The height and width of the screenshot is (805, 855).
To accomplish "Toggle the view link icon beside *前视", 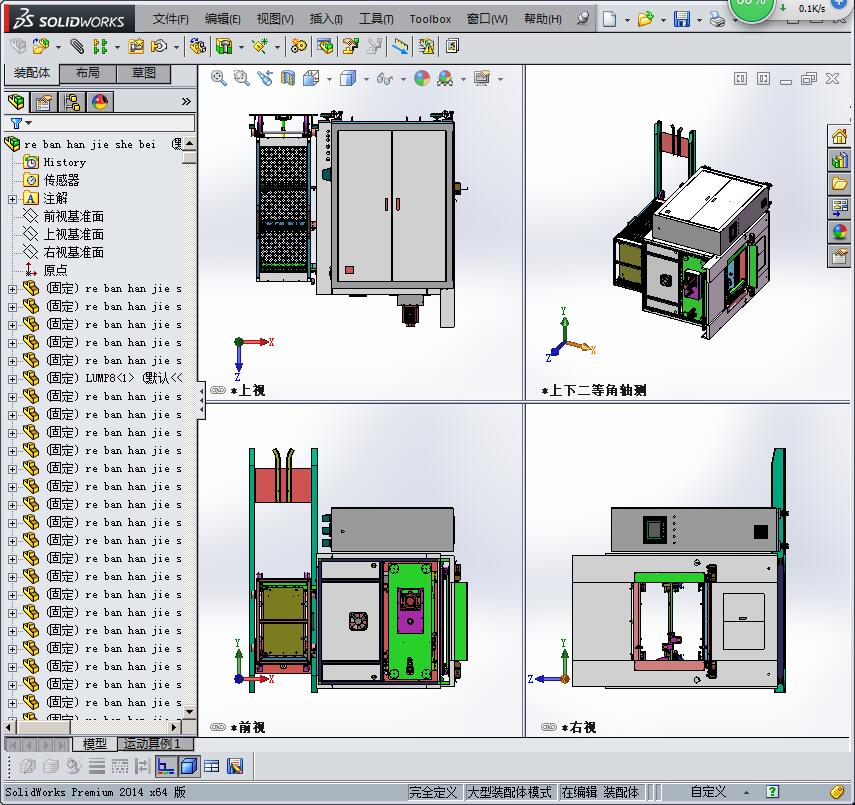I will 218,727.
